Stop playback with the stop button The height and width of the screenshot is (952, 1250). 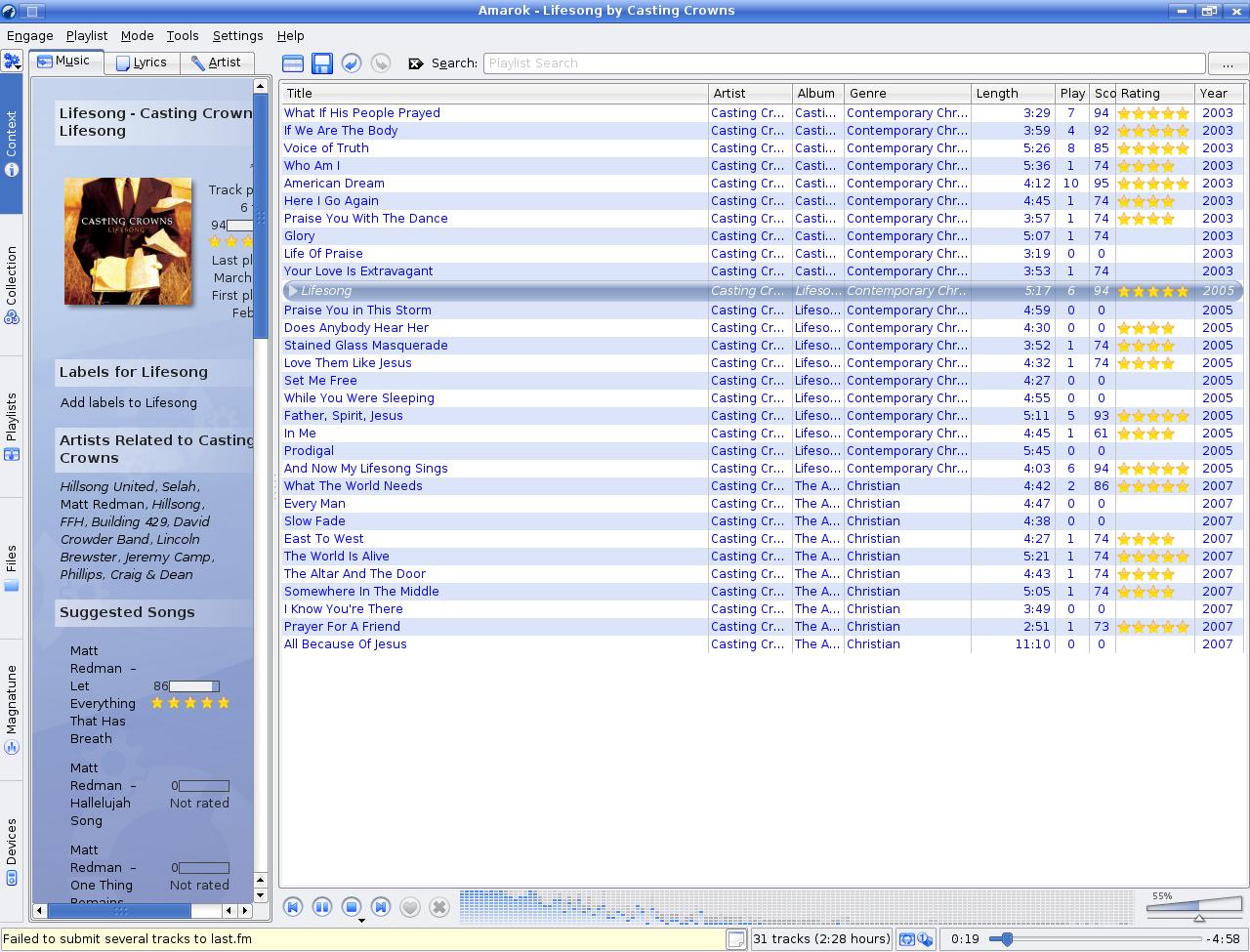tap(352, 907)
